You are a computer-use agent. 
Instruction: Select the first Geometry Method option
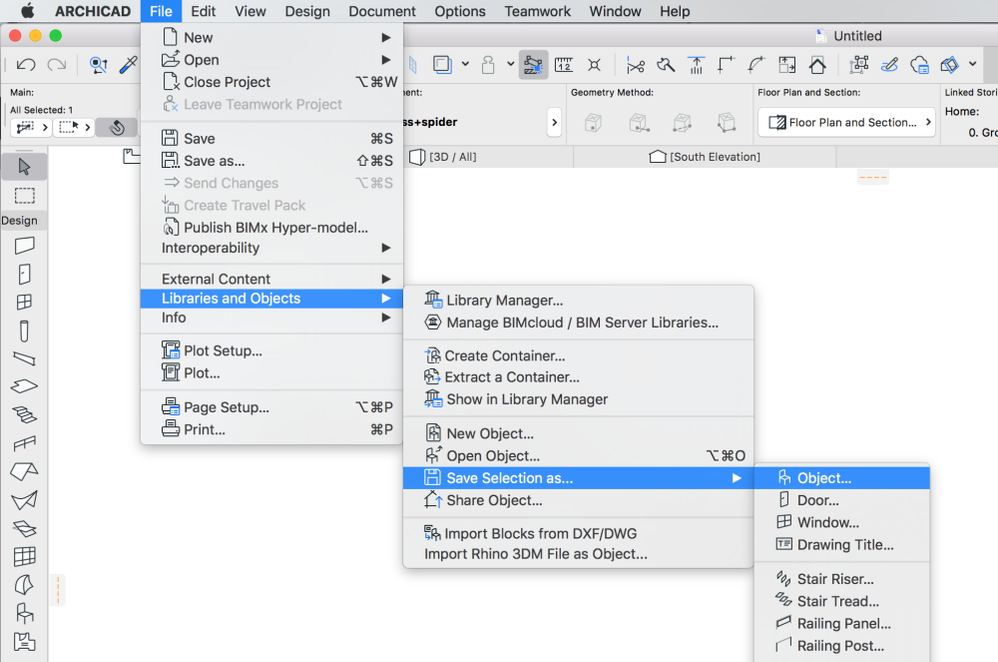coord(593,122)
